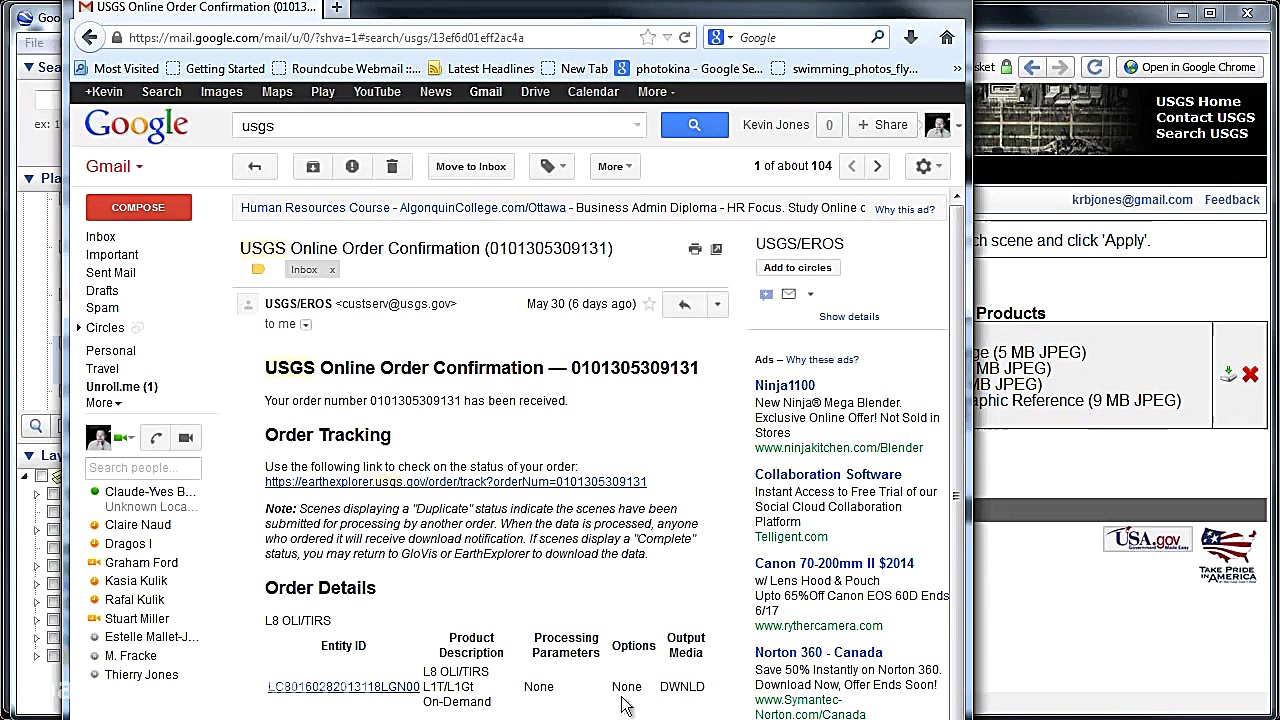Reload the Gmail page
The height and width of the screenshot is (720, 1280).
684,38
